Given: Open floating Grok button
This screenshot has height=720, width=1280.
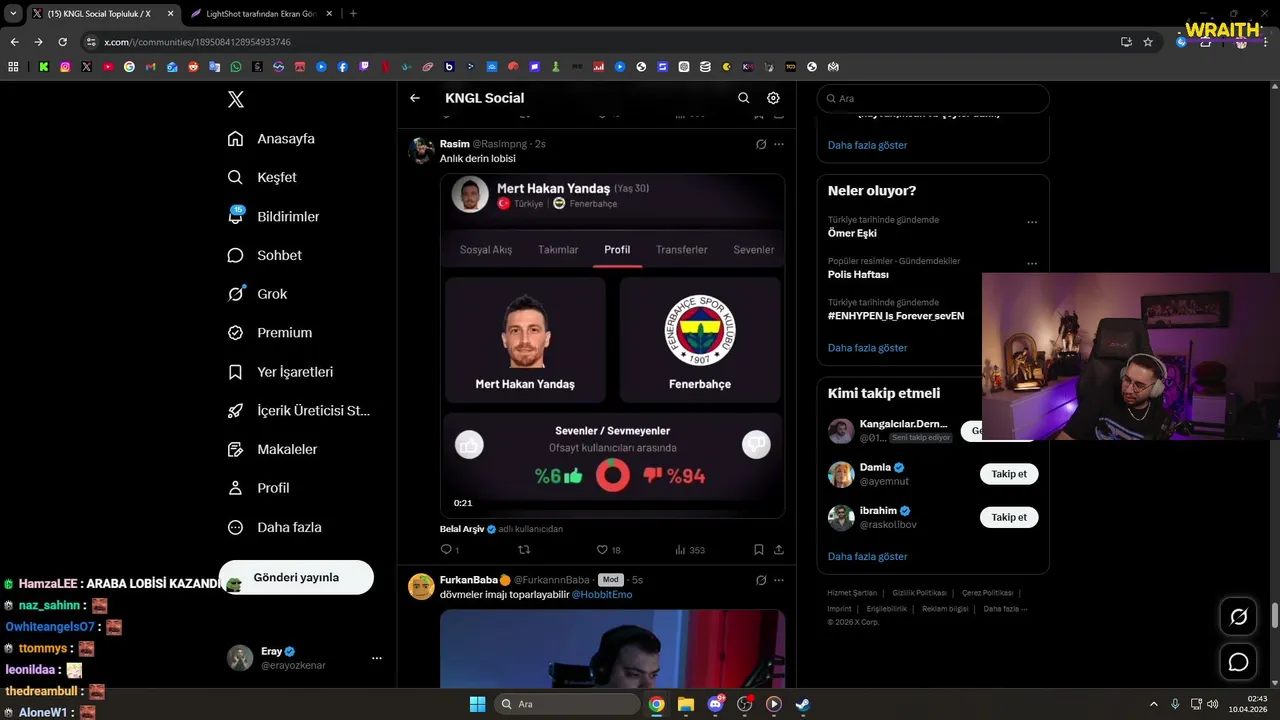Looking at the screenshot, I should [x=1238, y=617].
